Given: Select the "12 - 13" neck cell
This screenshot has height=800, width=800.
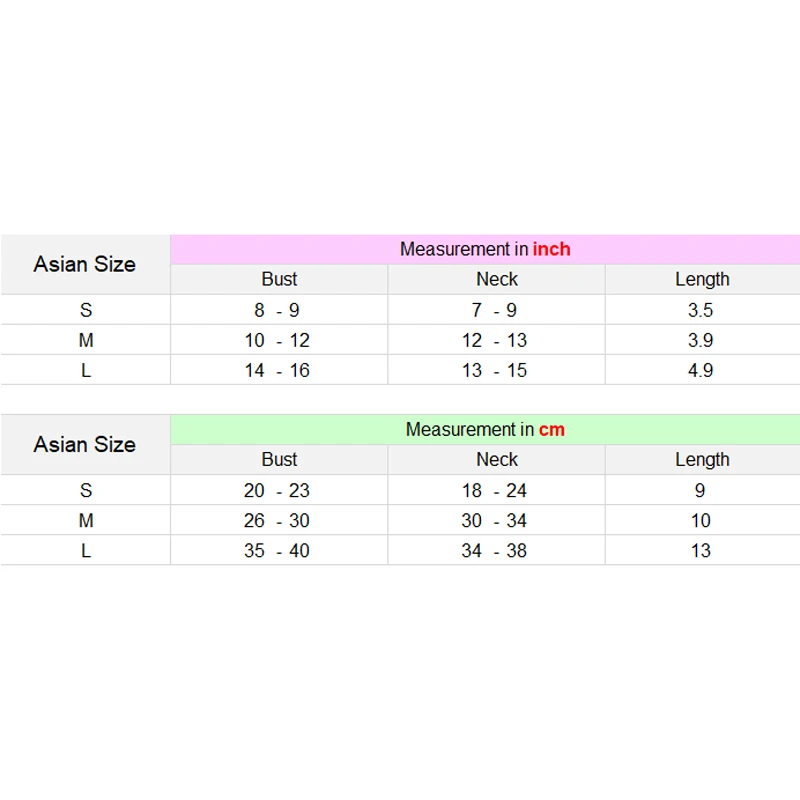Looking at the screenshot, I should pos(494,340).
